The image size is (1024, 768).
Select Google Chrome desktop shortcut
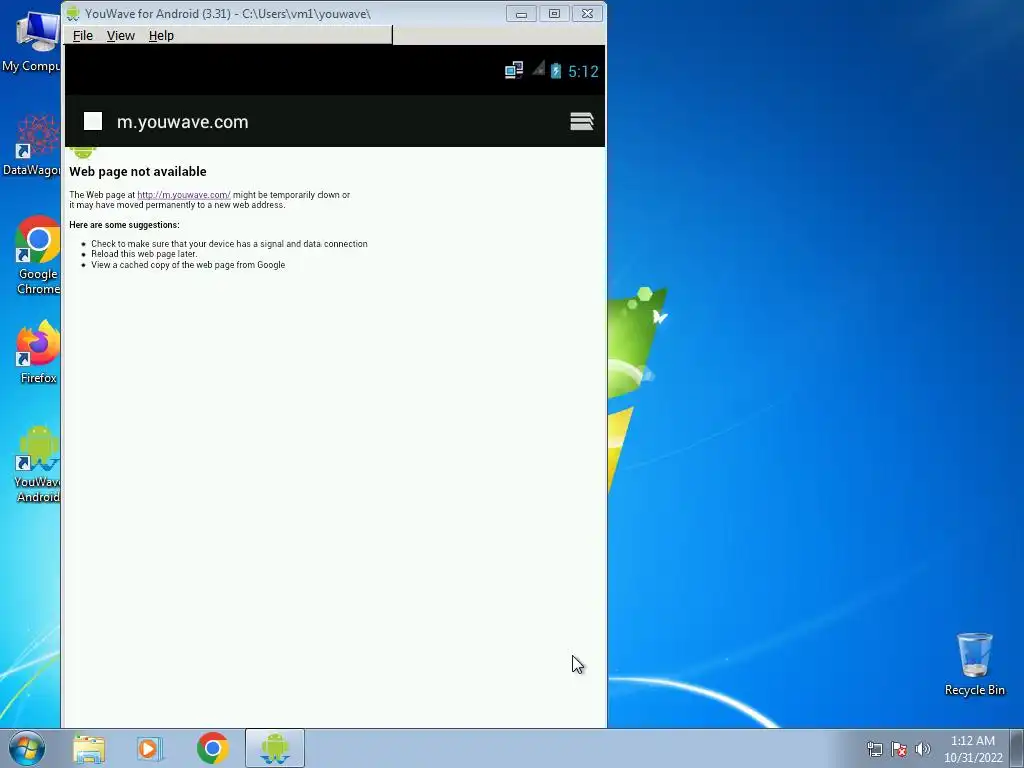pos(37,255)
